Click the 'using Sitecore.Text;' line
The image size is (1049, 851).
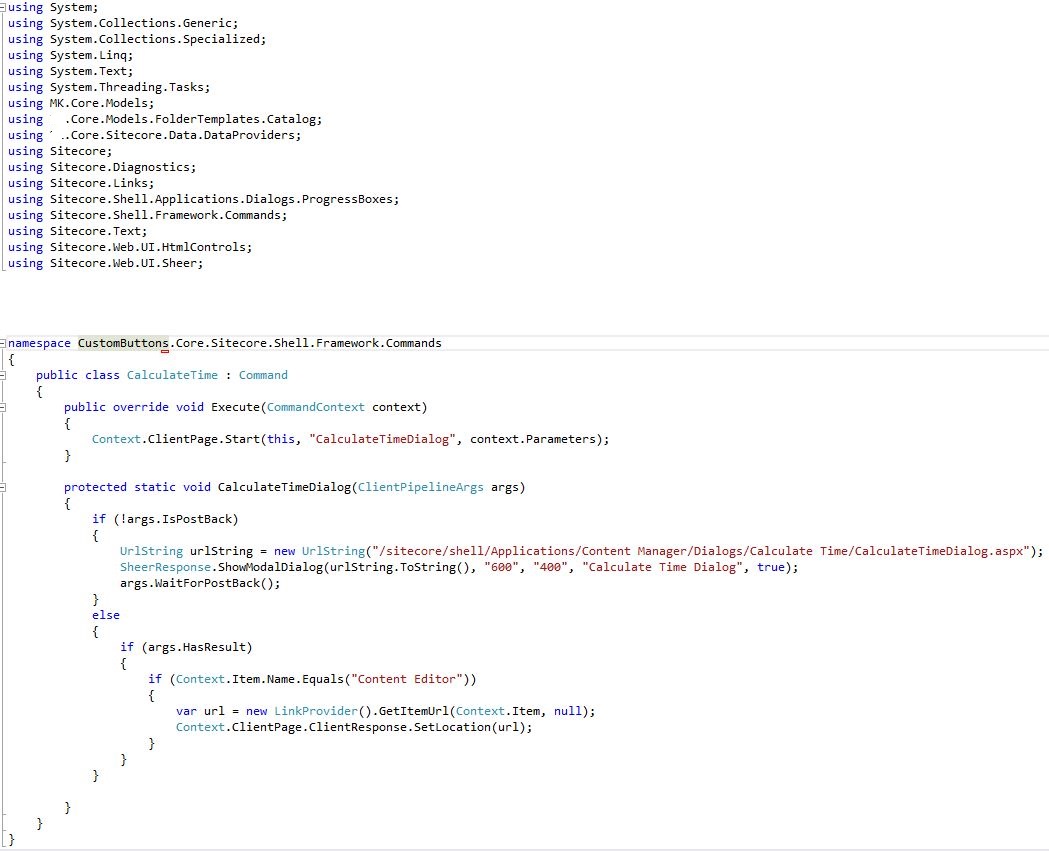(x=77, y=231)
